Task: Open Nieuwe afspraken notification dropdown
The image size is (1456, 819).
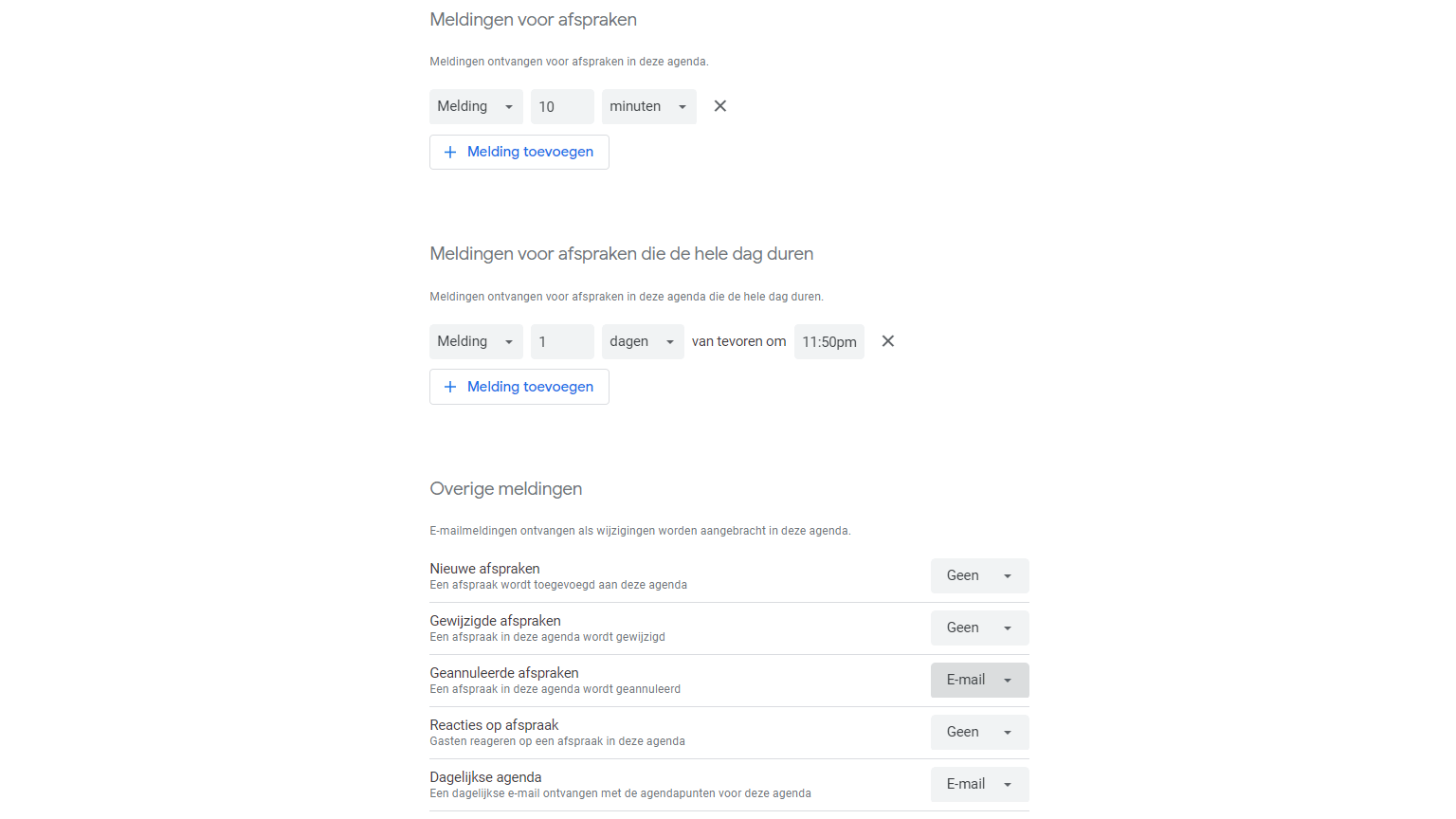Action: pyautogui.click(x=979, y=575)
